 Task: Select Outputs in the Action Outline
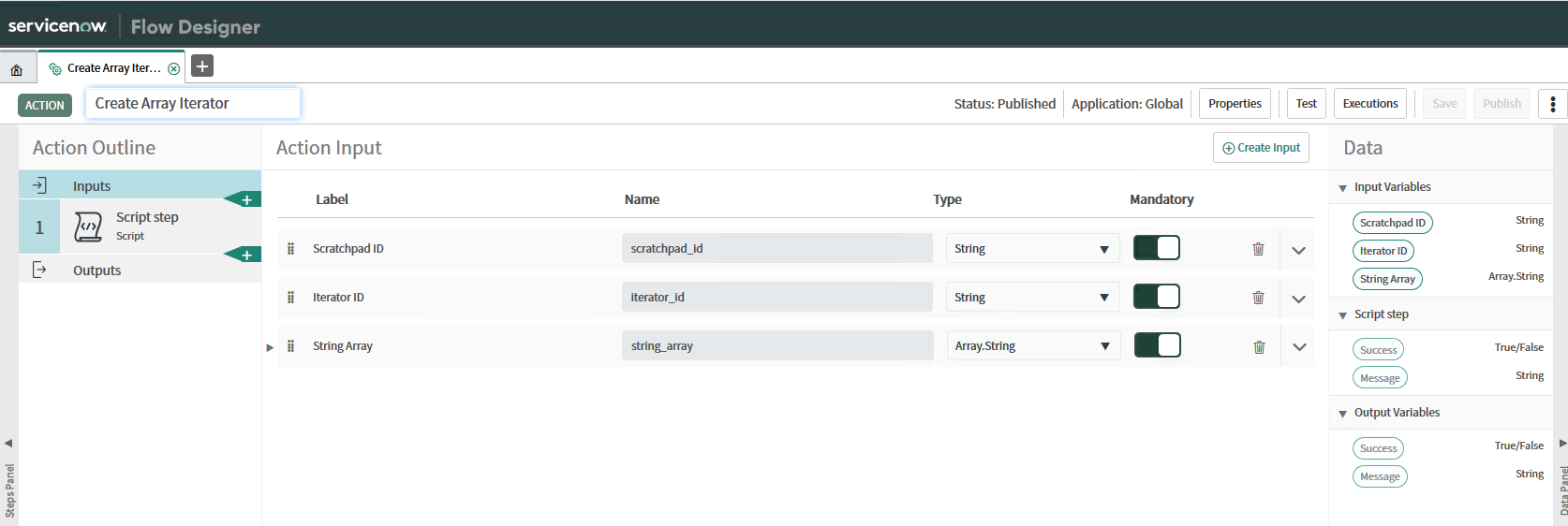(96, 270)
